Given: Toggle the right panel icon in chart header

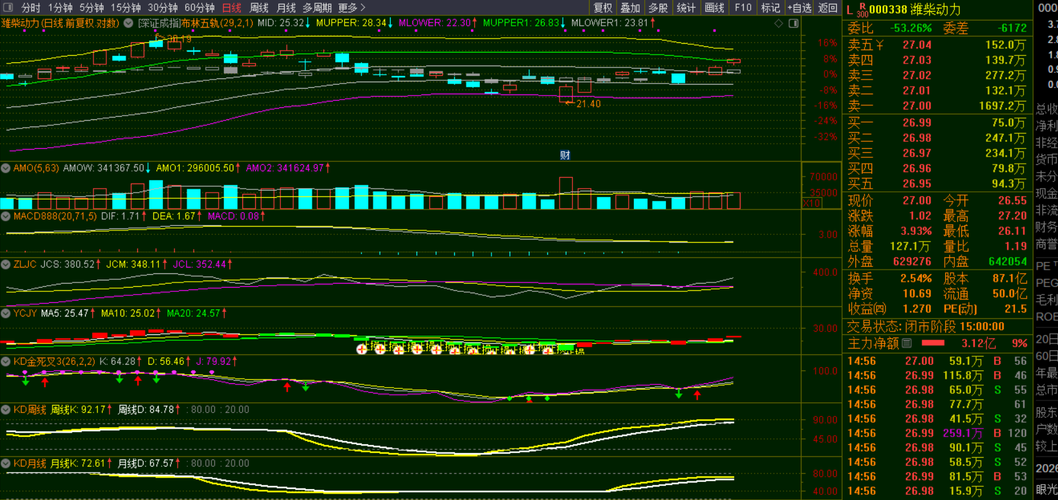Looking at the screenshot, I should click(793, 23).
